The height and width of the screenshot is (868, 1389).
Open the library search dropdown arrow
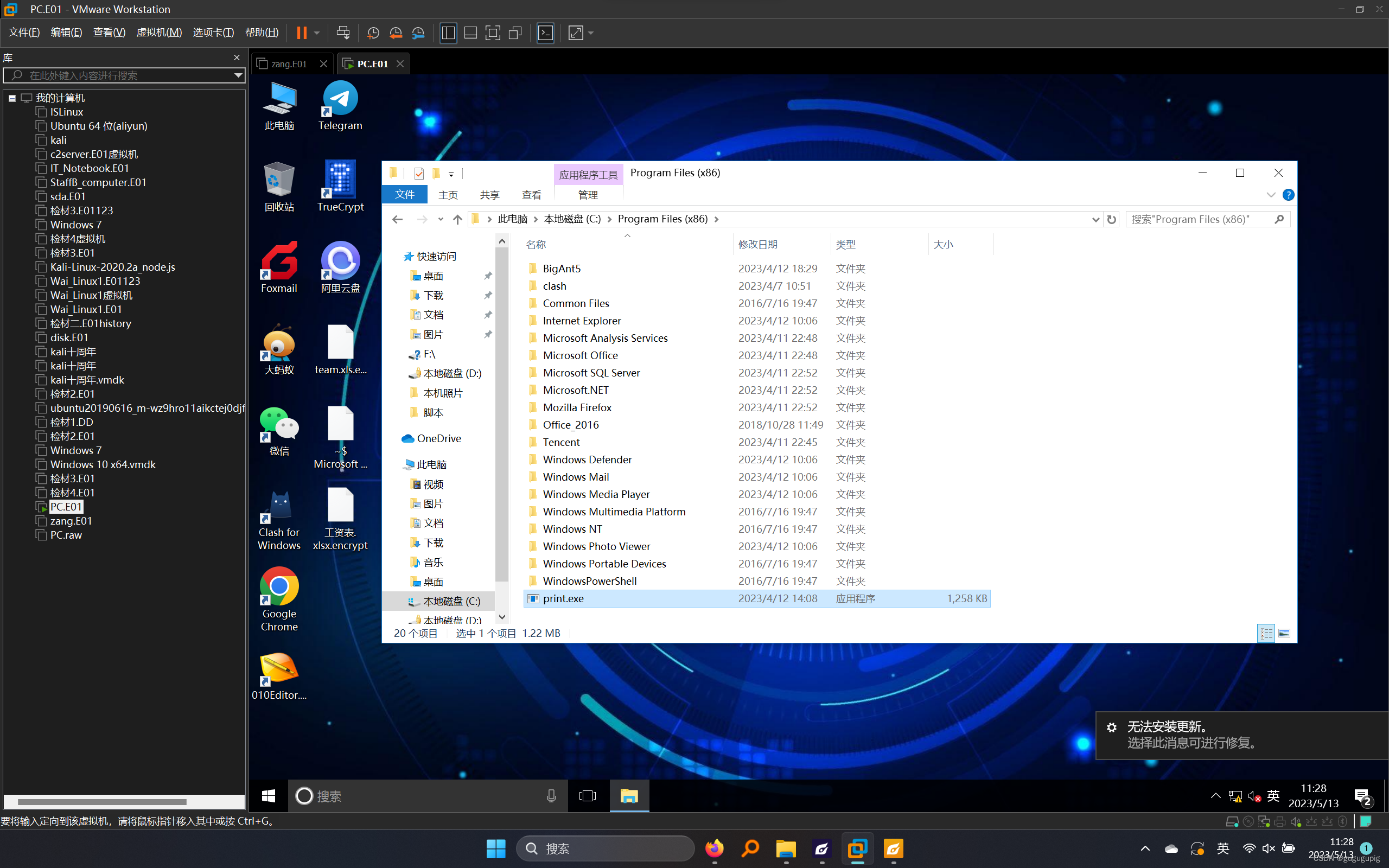[238, 75]
